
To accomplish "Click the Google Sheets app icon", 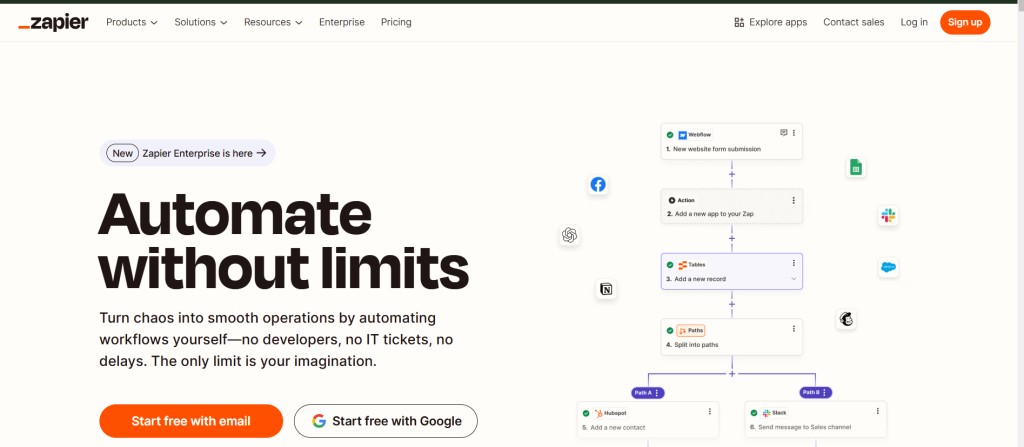I will 855,167.
